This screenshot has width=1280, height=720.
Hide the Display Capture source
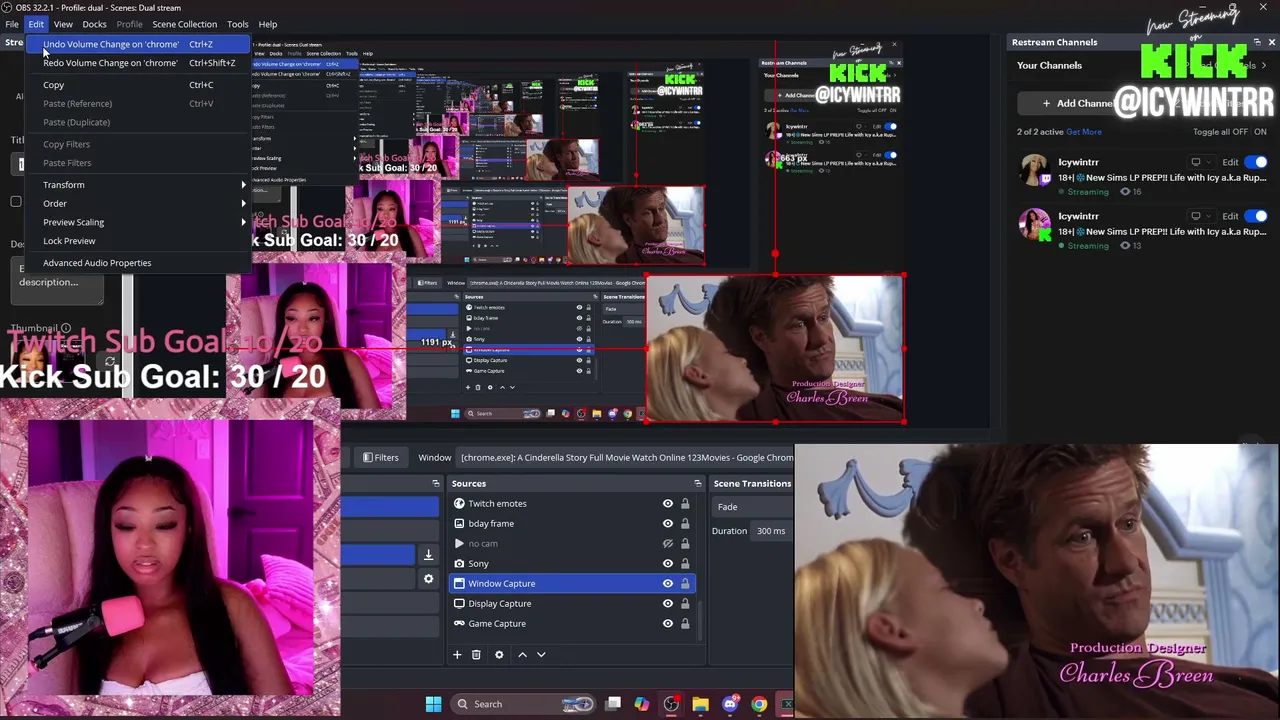tap(668, 604)
